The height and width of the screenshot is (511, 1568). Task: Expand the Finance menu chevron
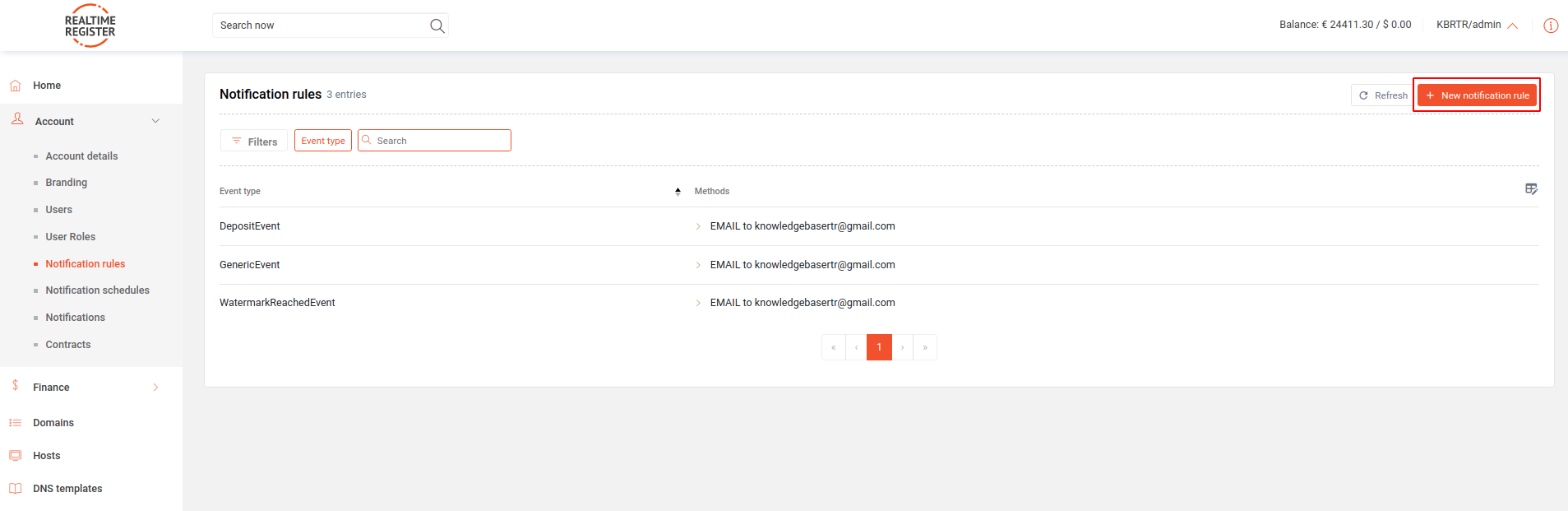point(155,388)
